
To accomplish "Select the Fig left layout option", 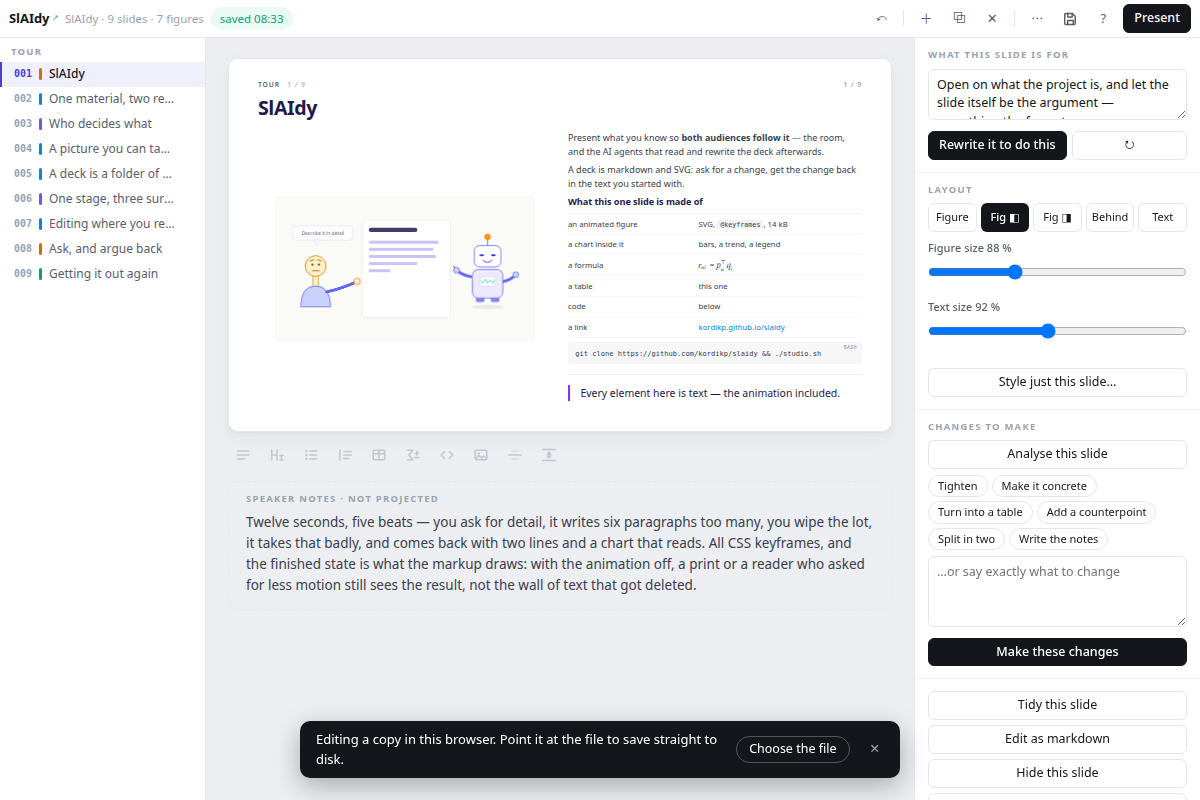I will pos(1004,217).
